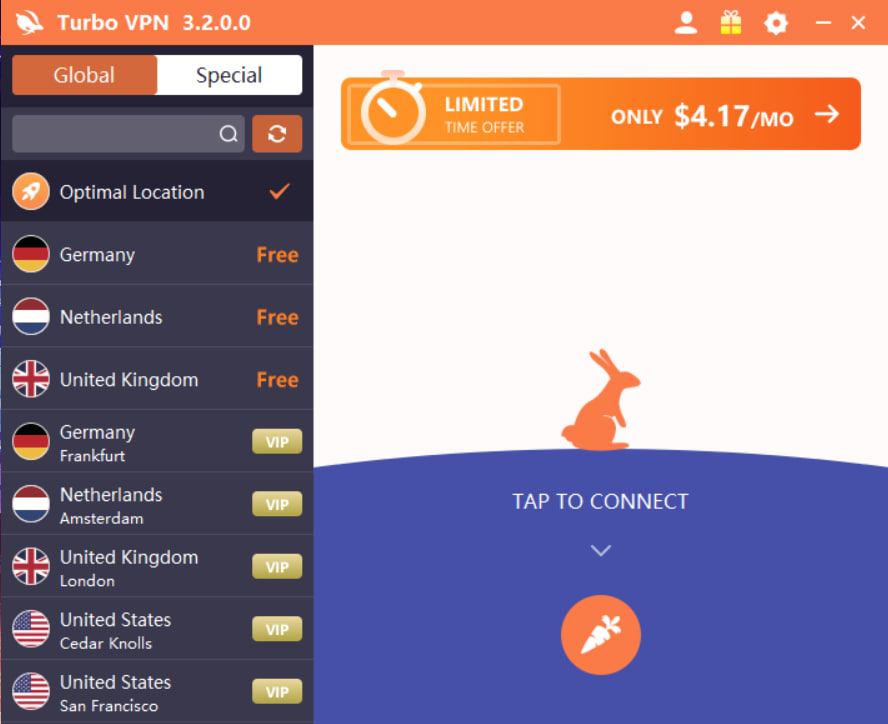This screenshot has width=888, height=724.
Task: Select the free United Kingdom server
Action: click(157, 379)
